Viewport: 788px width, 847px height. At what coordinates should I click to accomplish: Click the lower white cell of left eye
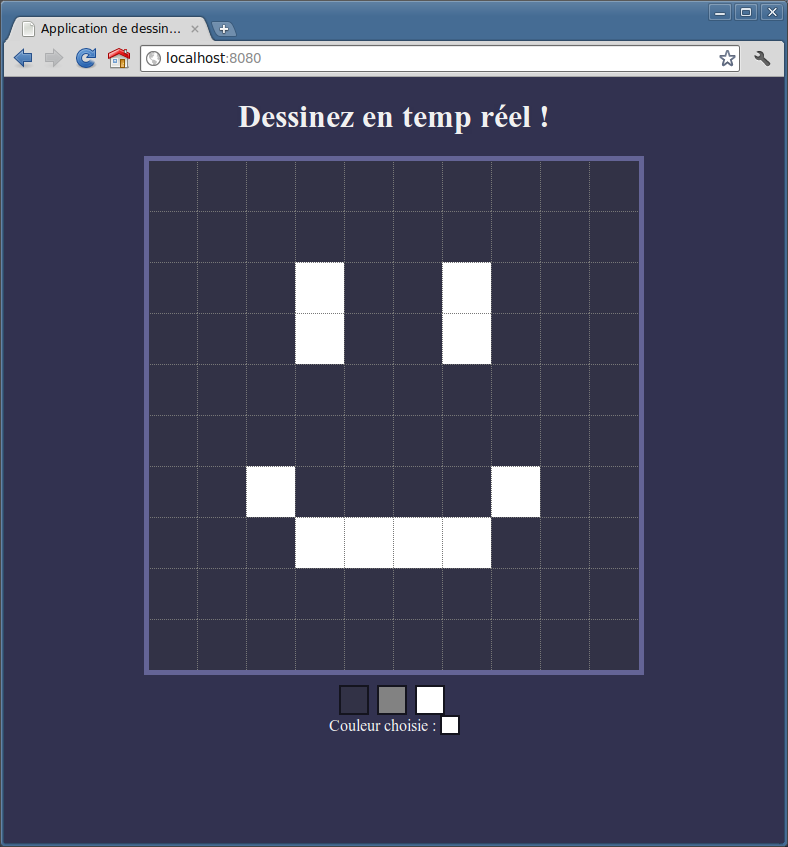click(320, 339)
